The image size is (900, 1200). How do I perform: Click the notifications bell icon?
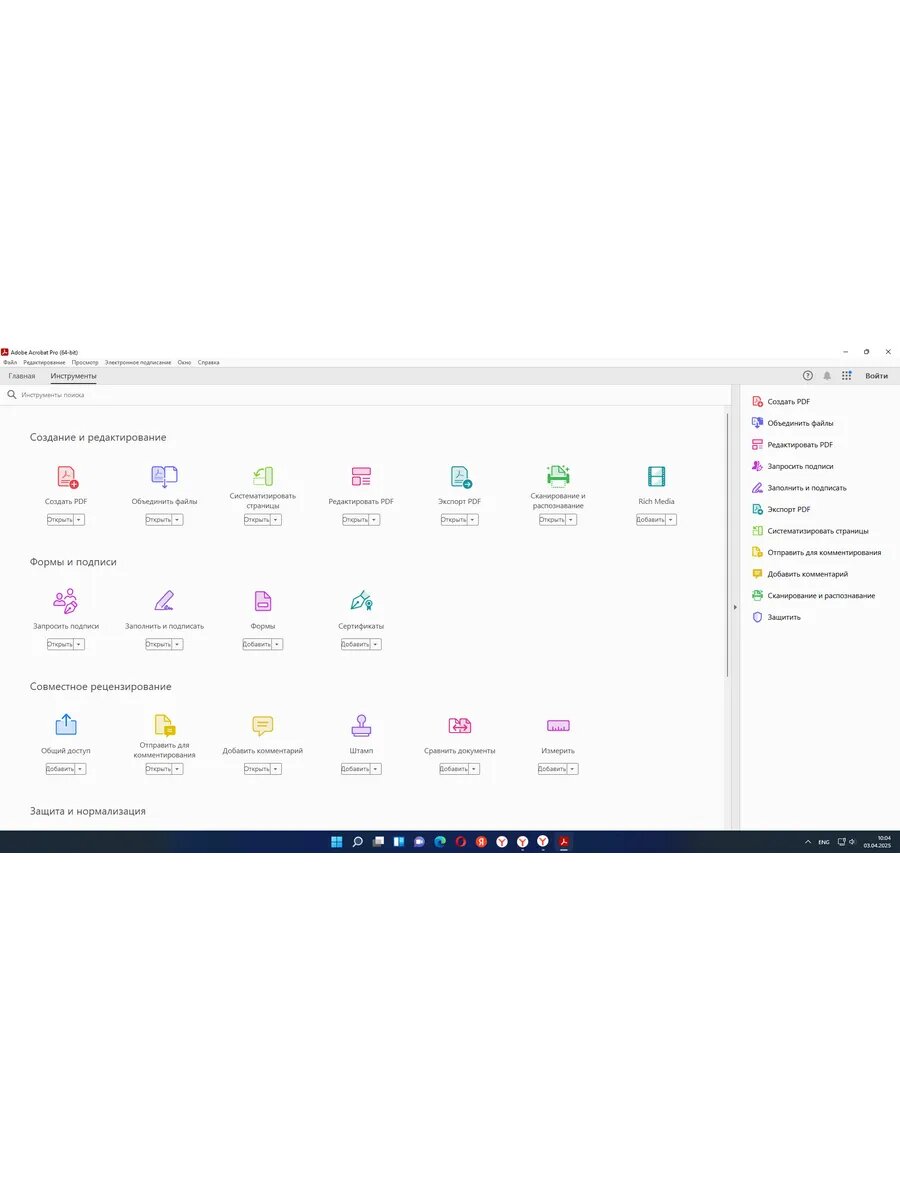pyautogui.click(x=827, y=376)
